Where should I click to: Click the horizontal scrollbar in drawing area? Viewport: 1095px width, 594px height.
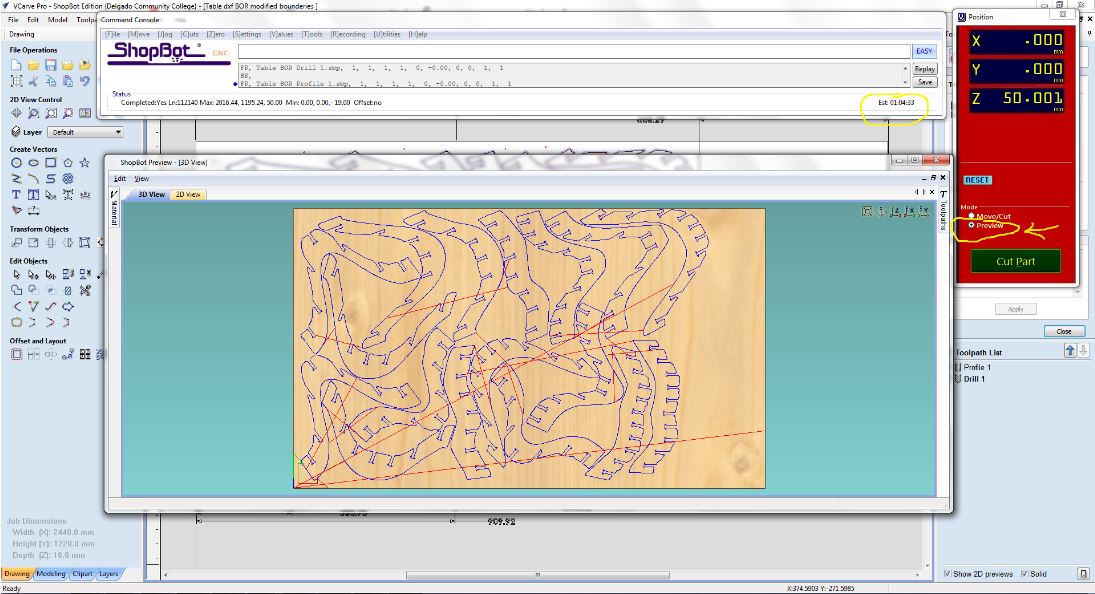[538, 576]
